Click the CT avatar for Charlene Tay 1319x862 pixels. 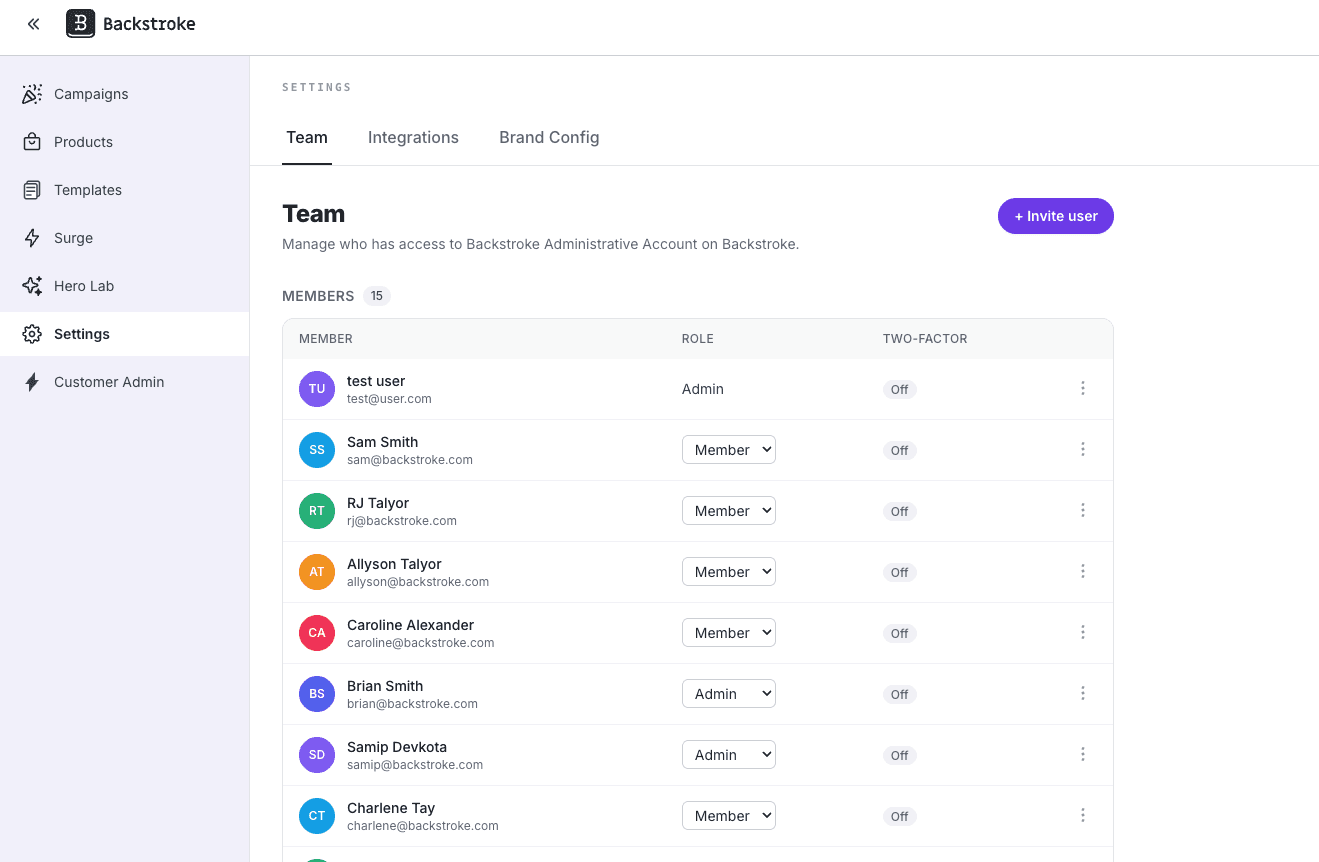click(x=317, y=816)
